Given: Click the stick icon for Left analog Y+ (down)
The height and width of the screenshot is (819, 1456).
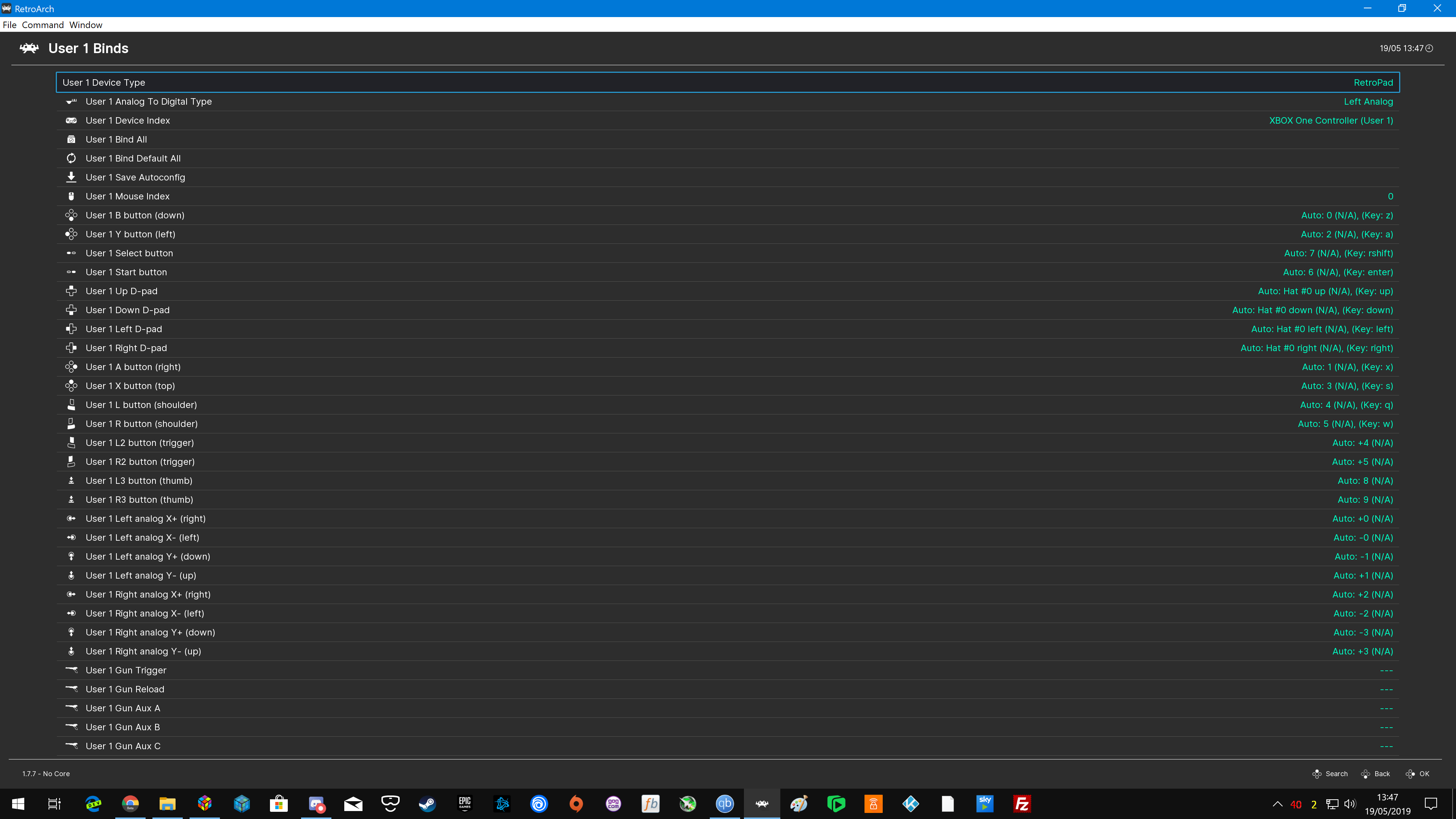Looking at the screenshot, I should point(71,556).
